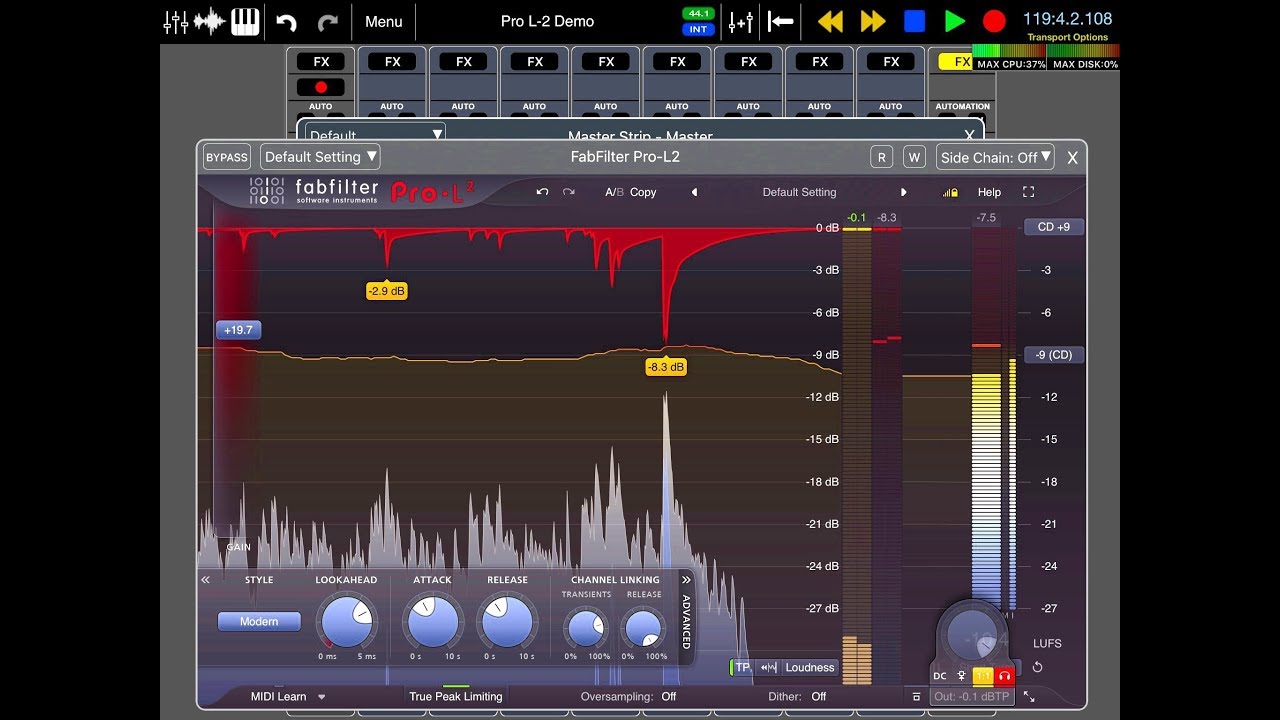The height and width of the screenshot is (720, 1280).
Task: Toggle automation write W button
Action: click(914, 157)
